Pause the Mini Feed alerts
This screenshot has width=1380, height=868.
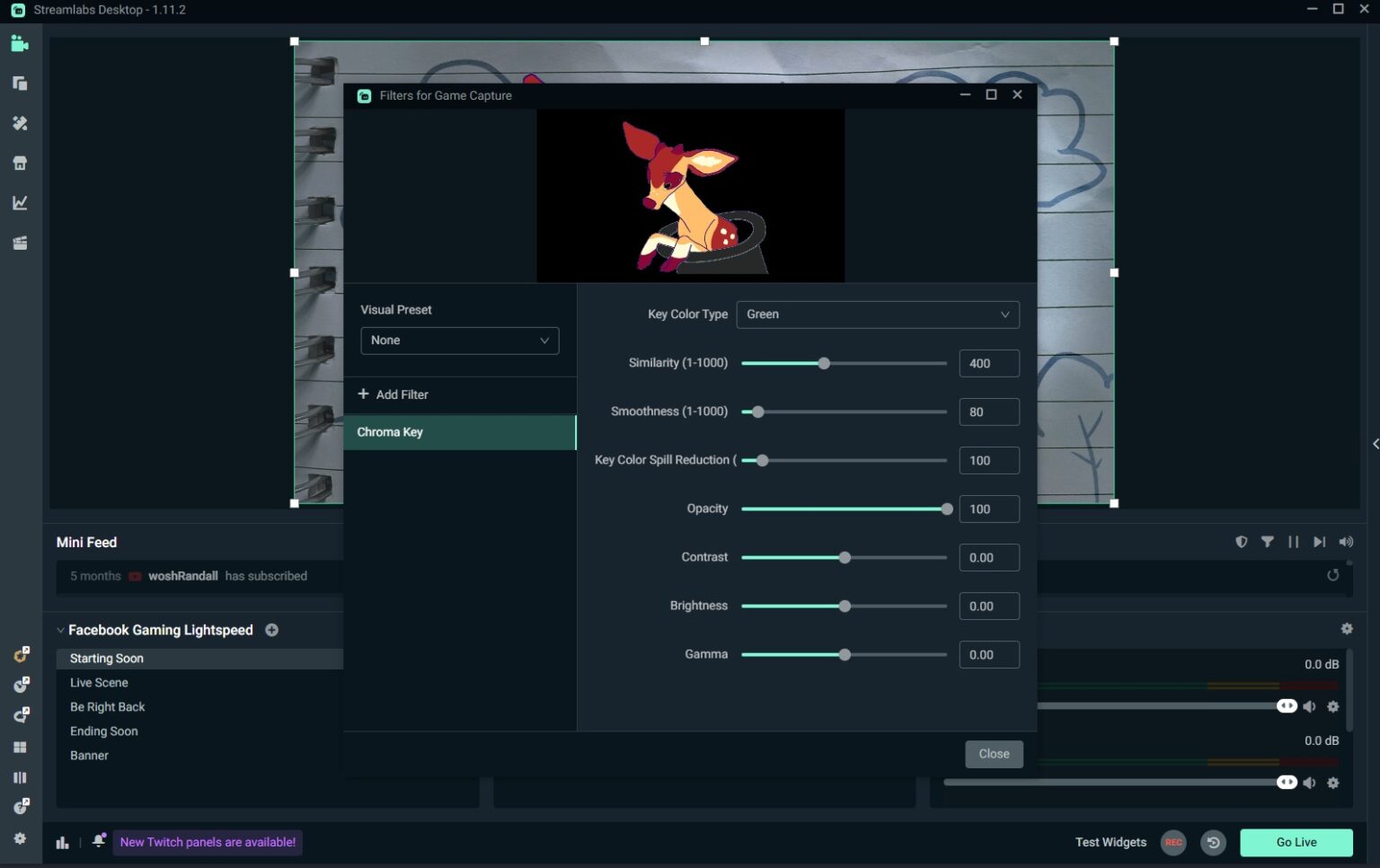click(x=1294, y=542)
